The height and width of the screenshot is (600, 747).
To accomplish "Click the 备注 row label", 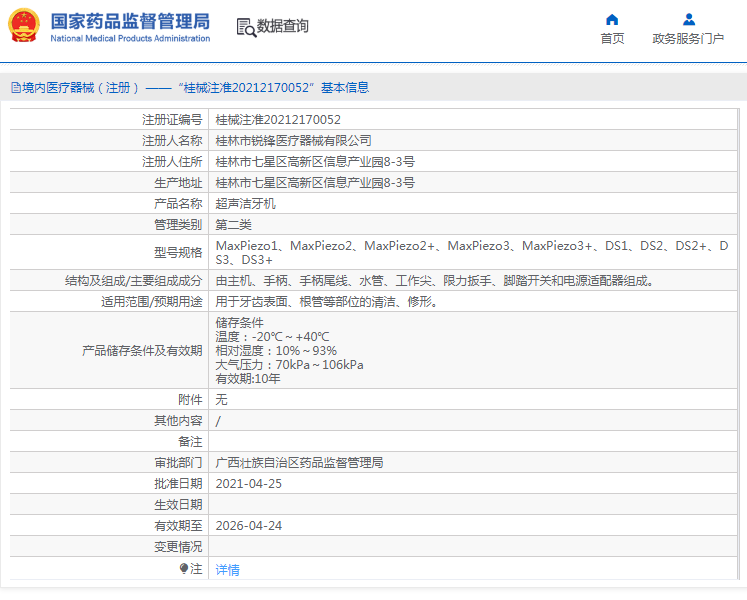I will click(x=190, y=442).
